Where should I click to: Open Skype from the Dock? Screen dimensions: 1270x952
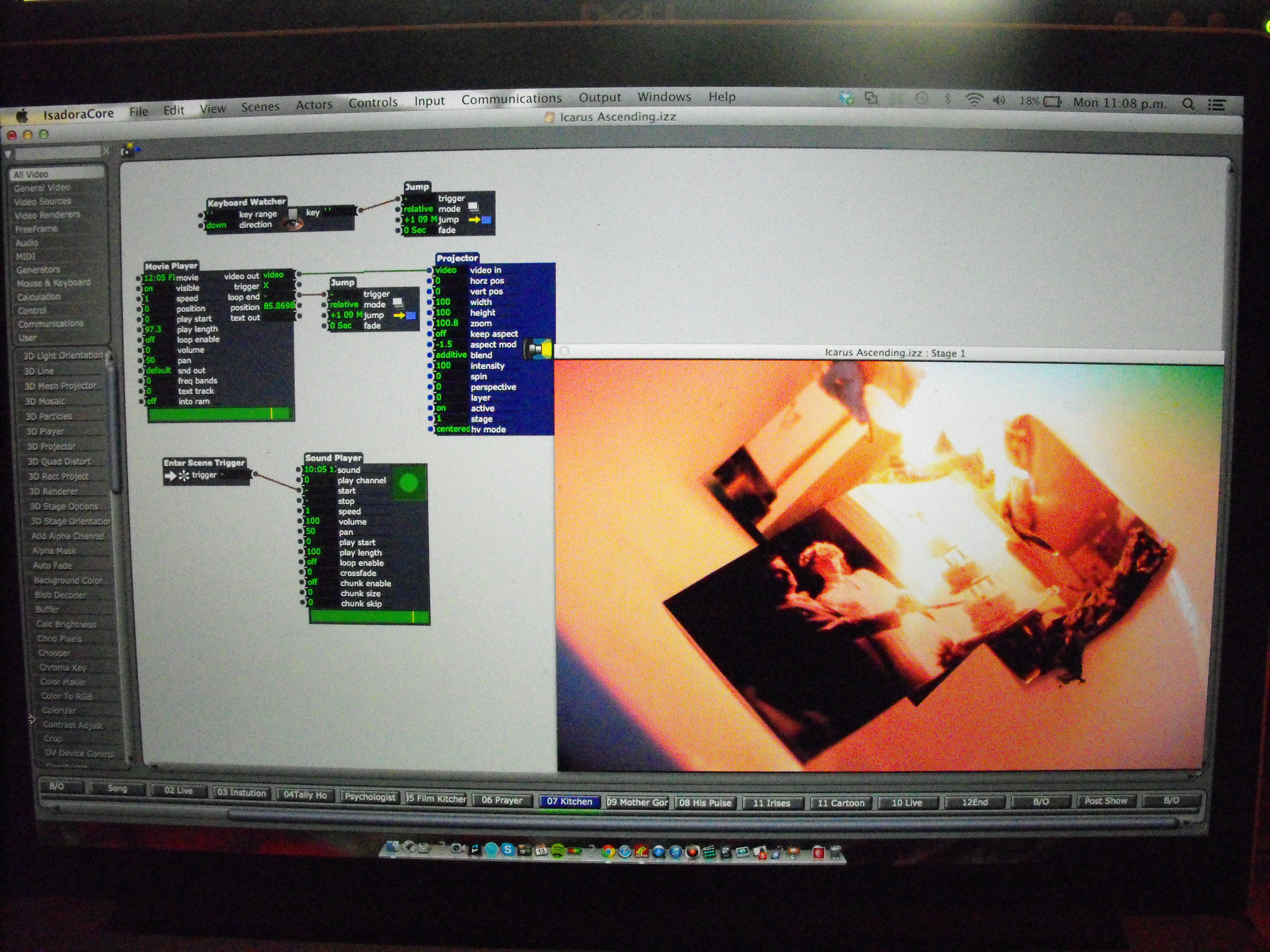coord(508,850)
